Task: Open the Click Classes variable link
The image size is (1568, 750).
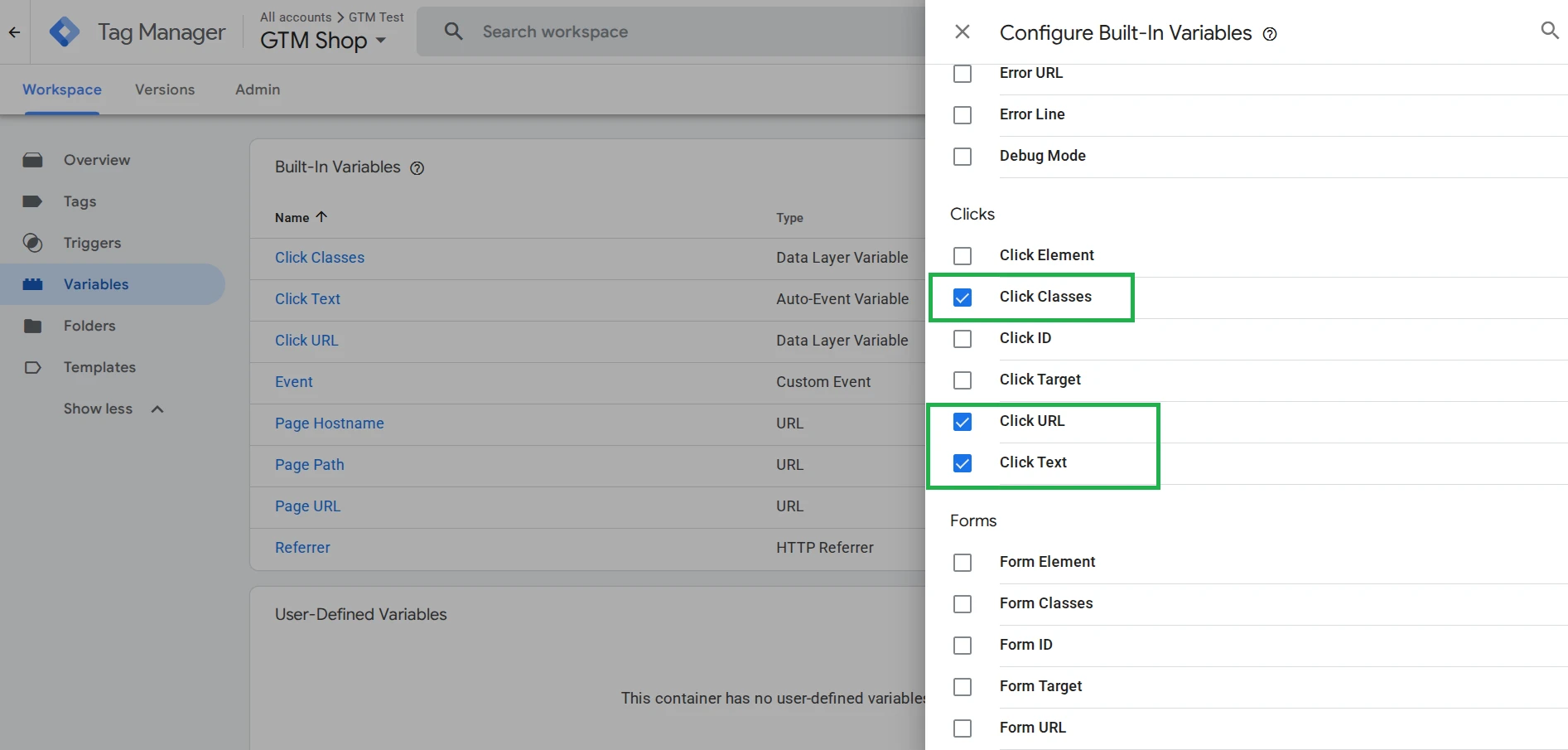Action: (320, 258)
